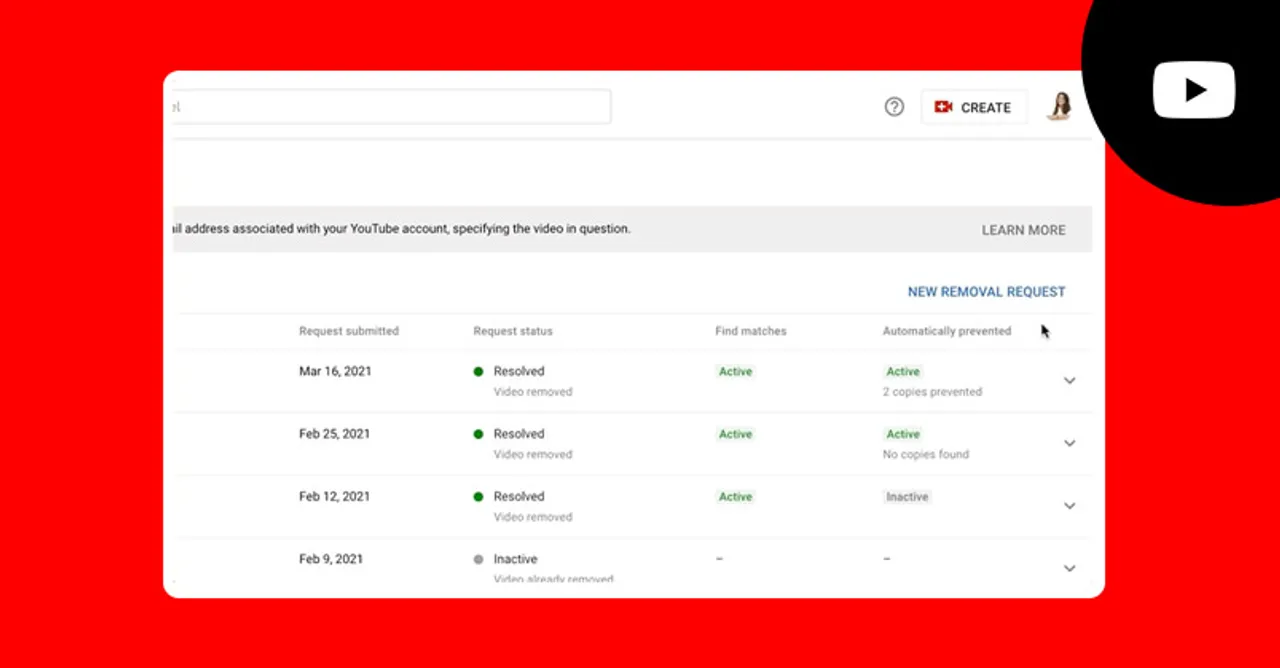Click '2 copies prevented' text
The image size is (1280, 668).
932,392
